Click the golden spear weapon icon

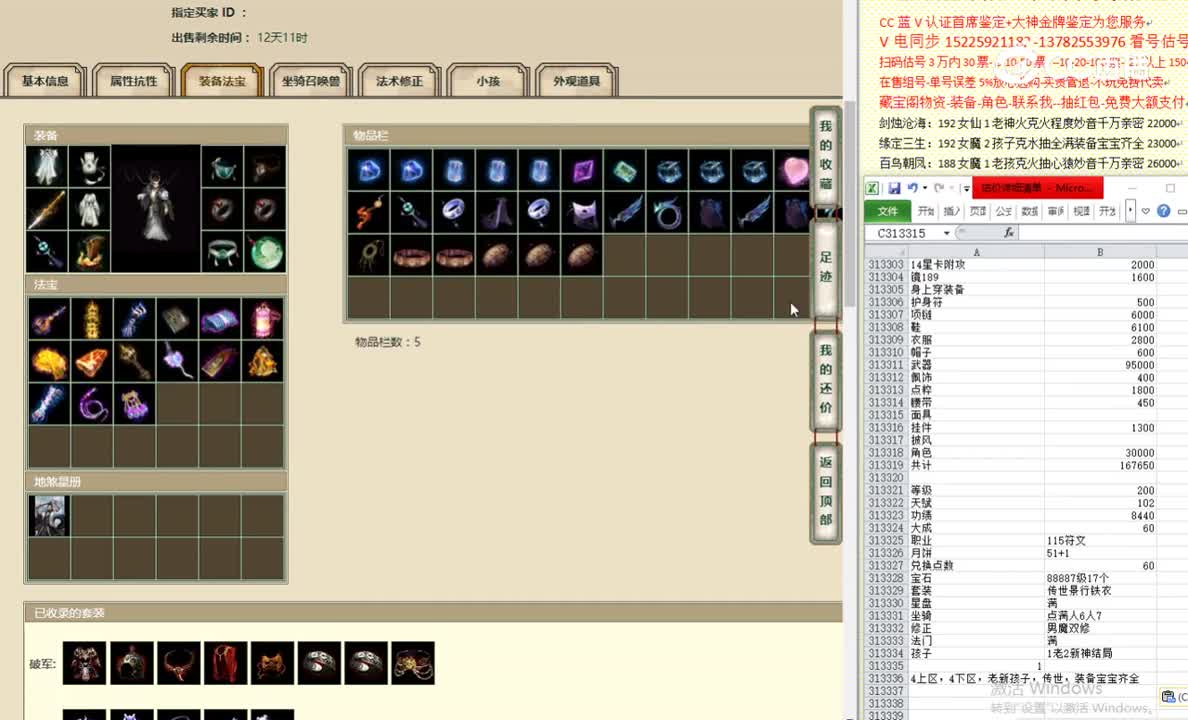click(x=46, y=210)
